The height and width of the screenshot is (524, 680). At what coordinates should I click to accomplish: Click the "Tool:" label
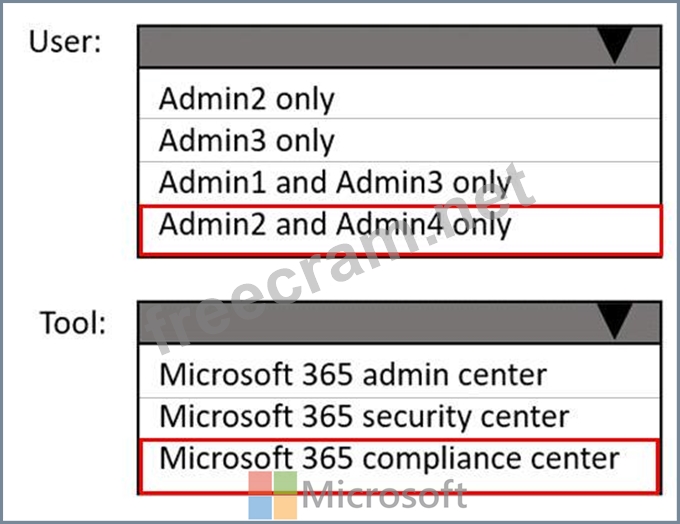[72, 322]
